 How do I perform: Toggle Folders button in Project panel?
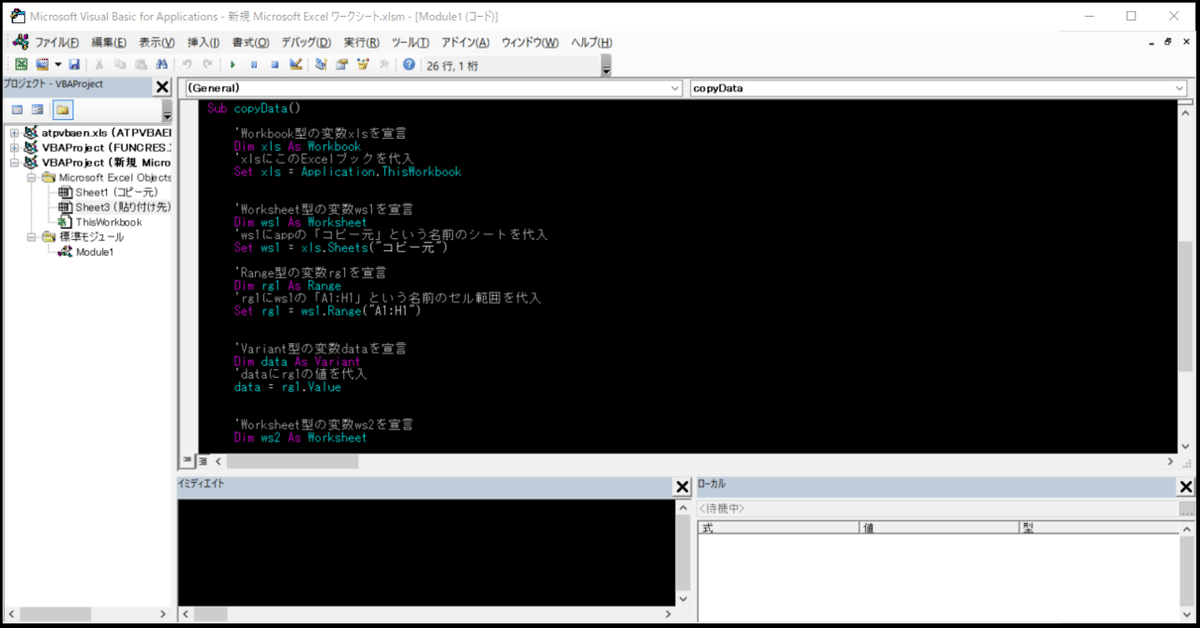click(x=62, y=109)
